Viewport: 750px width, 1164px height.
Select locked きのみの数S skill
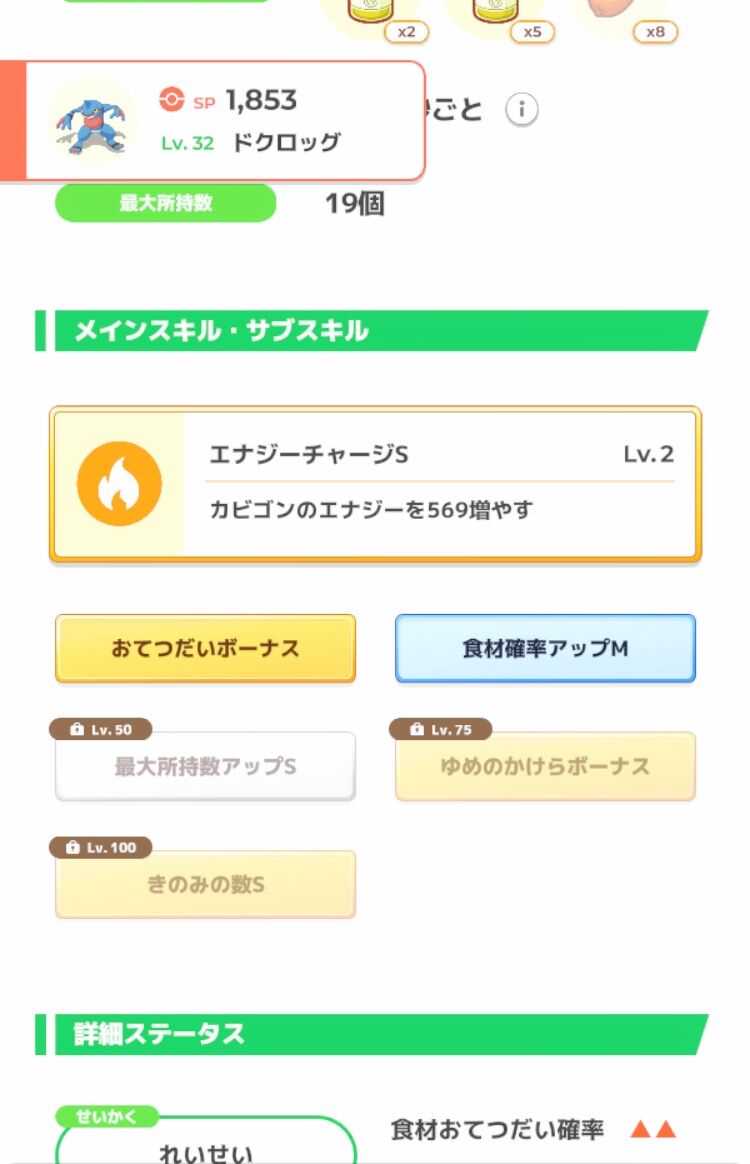pos(205,885)
